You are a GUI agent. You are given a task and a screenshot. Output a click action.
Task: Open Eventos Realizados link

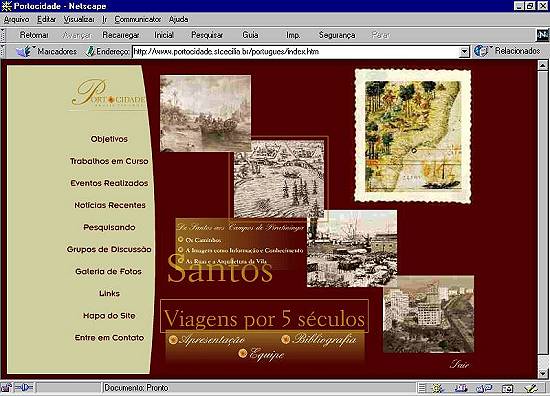[x=109, y=183]
